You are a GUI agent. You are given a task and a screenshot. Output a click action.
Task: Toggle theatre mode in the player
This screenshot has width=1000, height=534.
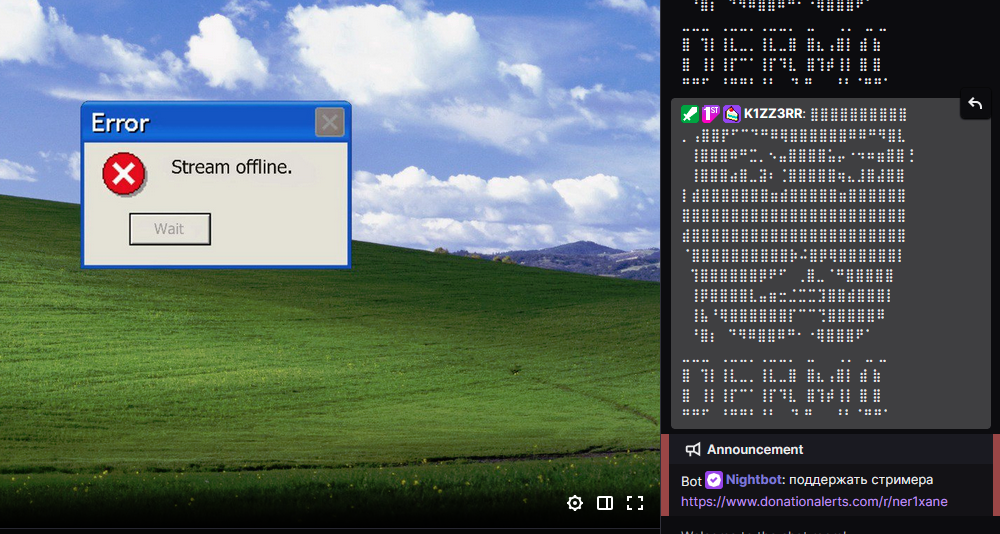coord(605,503)
